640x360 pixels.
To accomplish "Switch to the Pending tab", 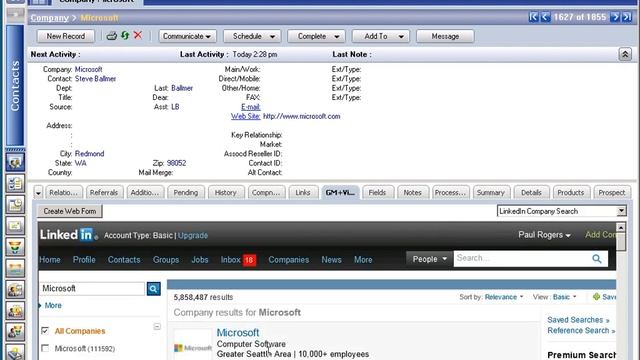I will [x=185, y=193].
